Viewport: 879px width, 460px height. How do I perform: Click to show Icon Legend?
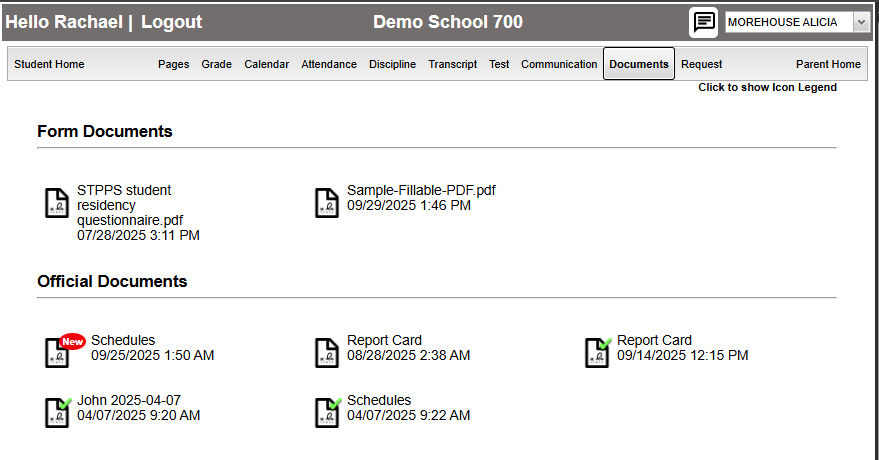click(767, 87)
